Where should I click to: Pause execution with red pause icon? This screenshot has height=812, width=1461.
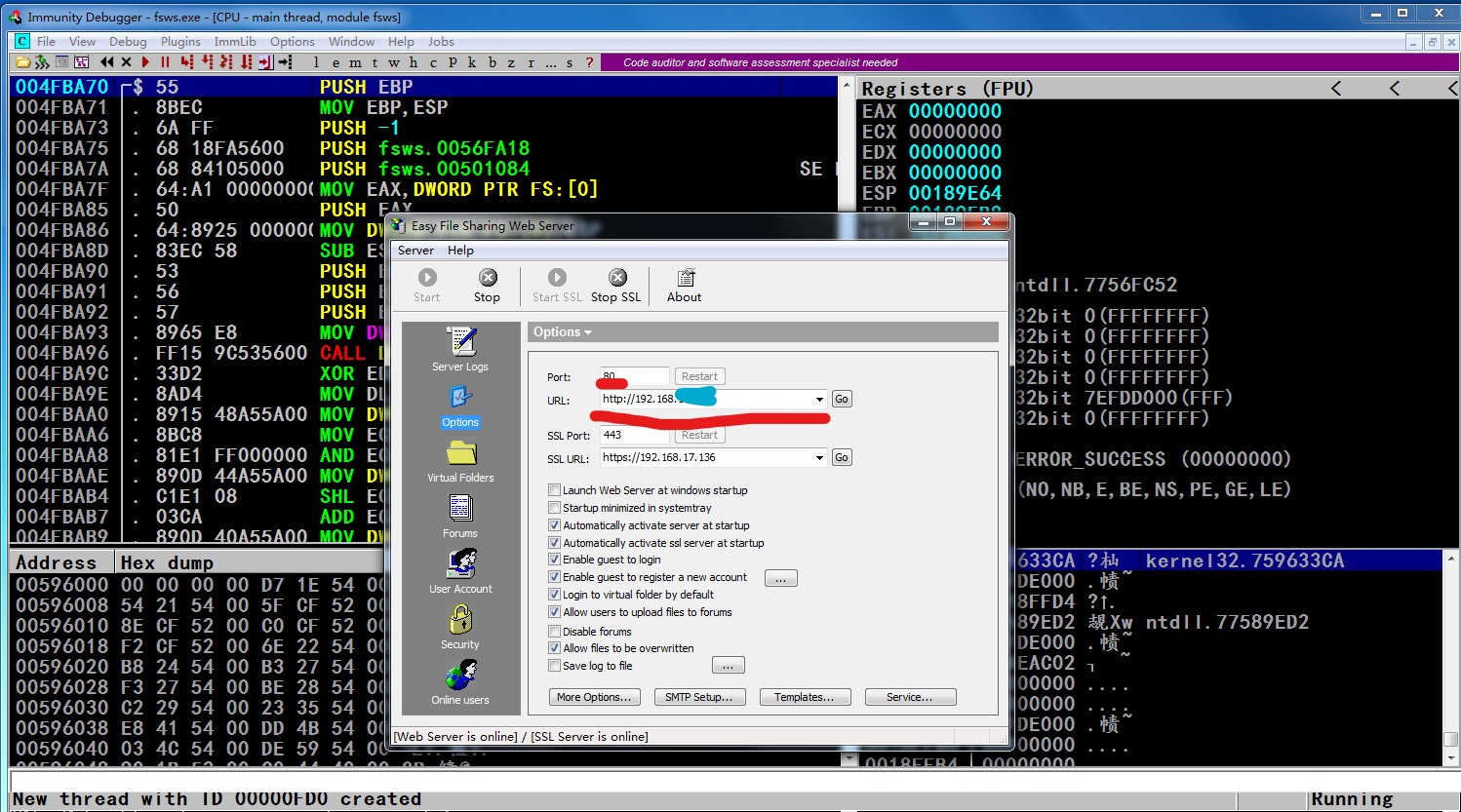point(165,61)
